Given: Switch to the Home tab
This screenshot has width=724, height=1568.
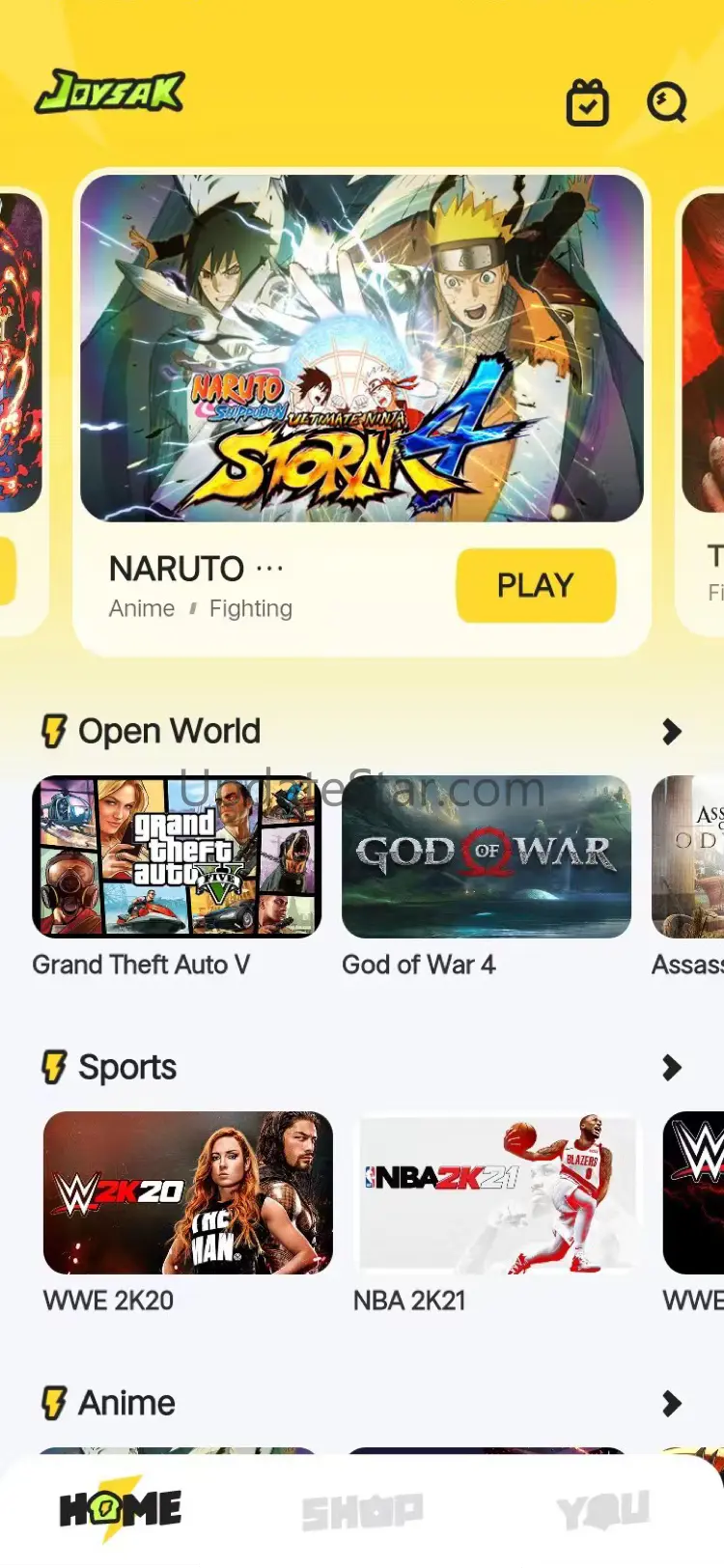Looking at the screenshot, I should [x=121, y=1508].
